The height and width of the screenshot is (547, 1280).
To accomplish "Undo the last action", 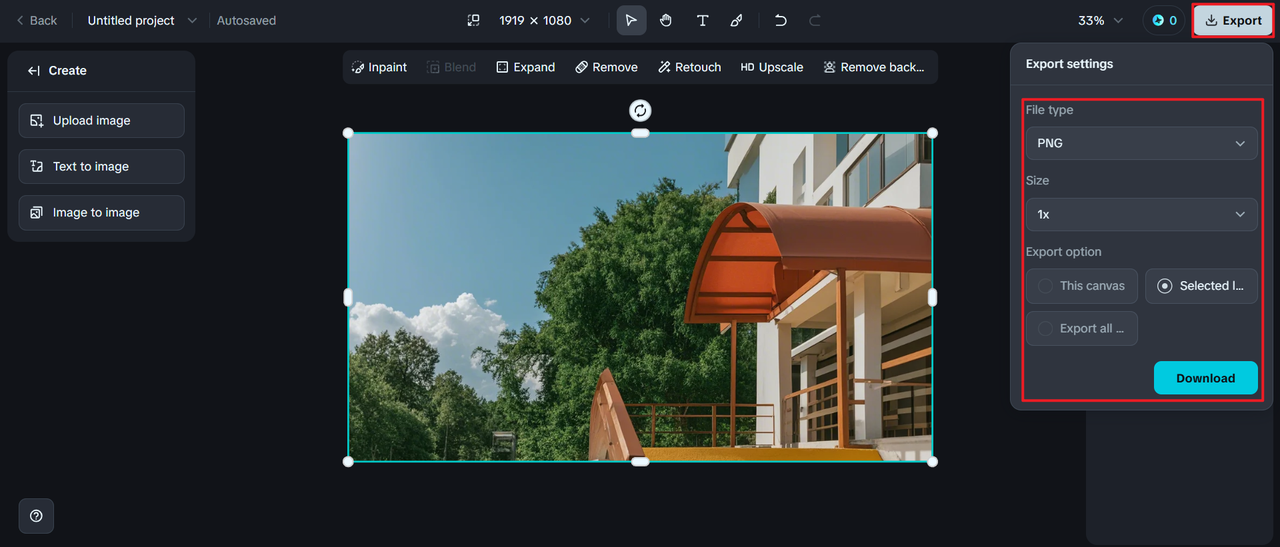I will point(781,20).
